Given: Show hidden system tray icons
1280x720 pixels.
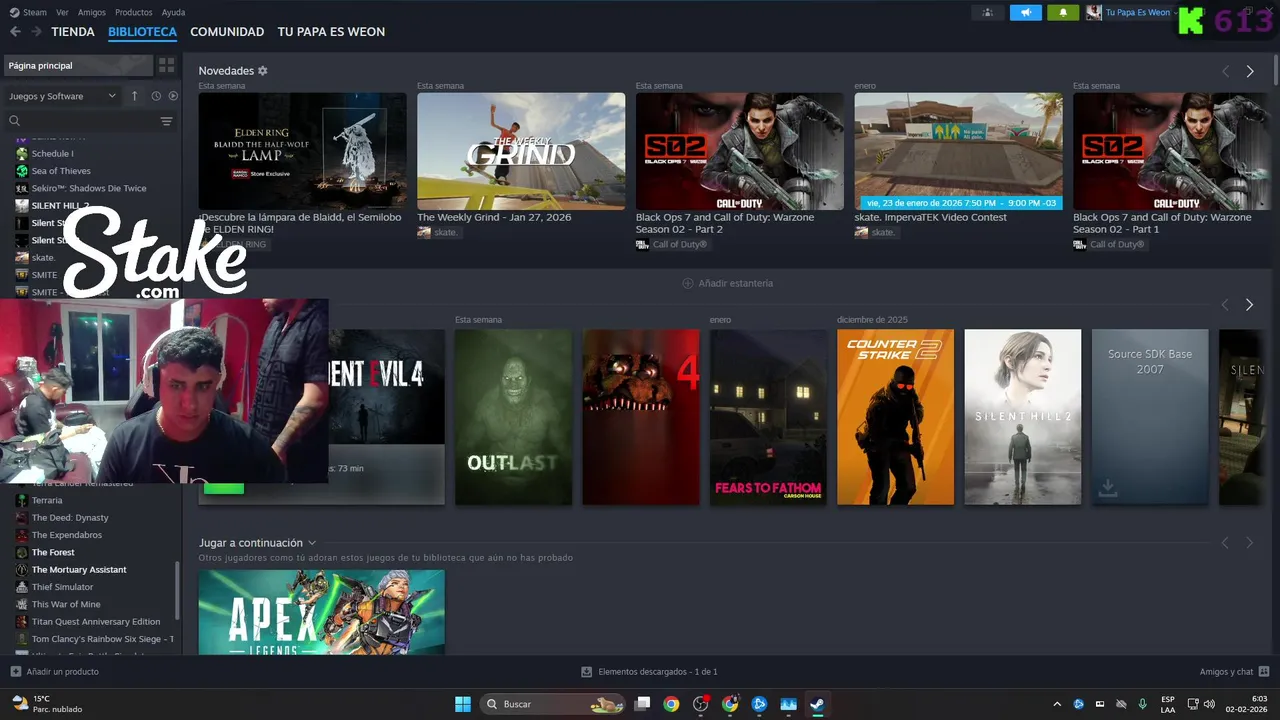Looking at the screenshot, I should coord(1057,704).
